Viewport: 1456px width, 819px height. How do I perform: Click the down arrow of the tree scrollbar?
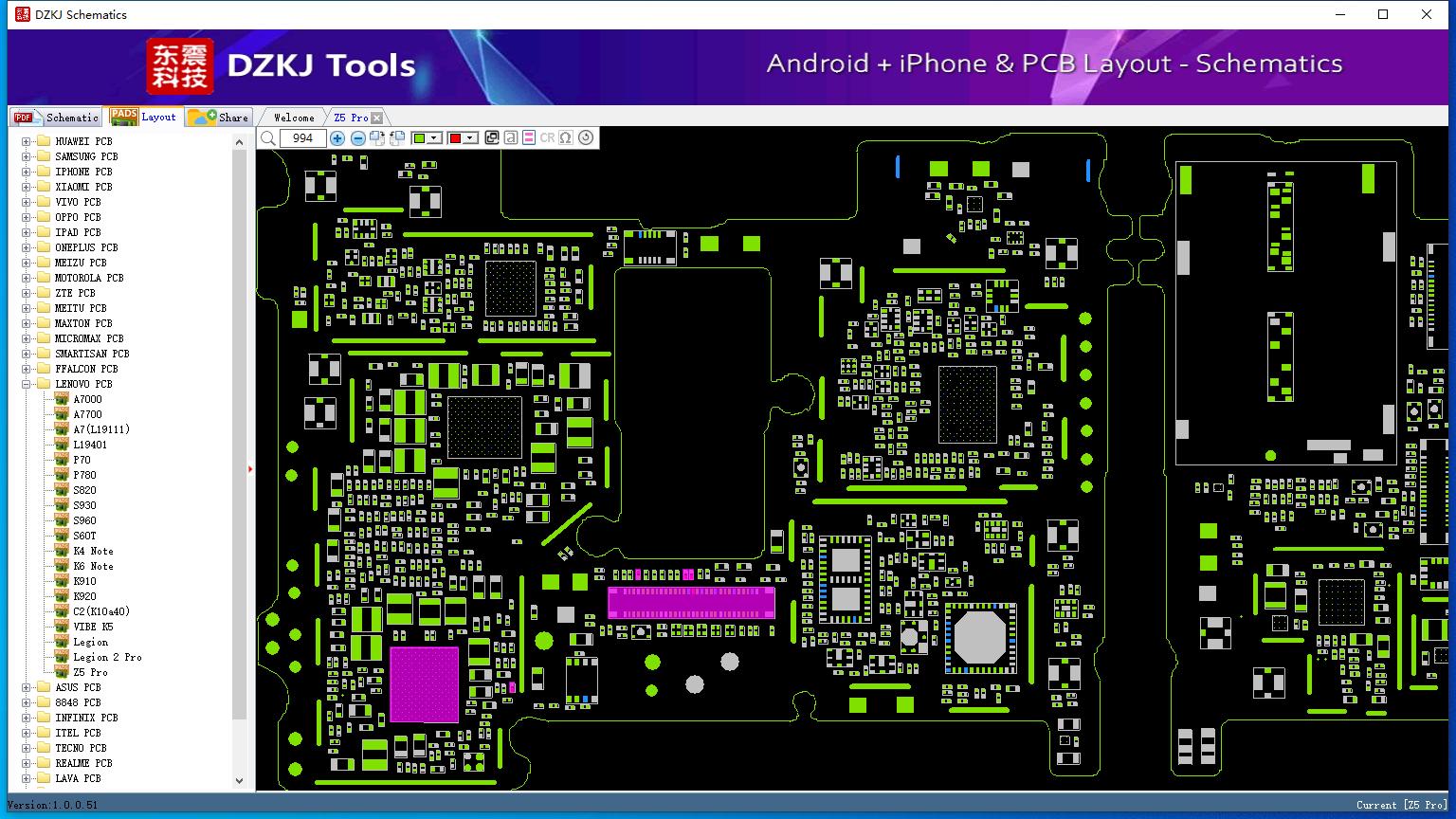(x=240, y=780)
